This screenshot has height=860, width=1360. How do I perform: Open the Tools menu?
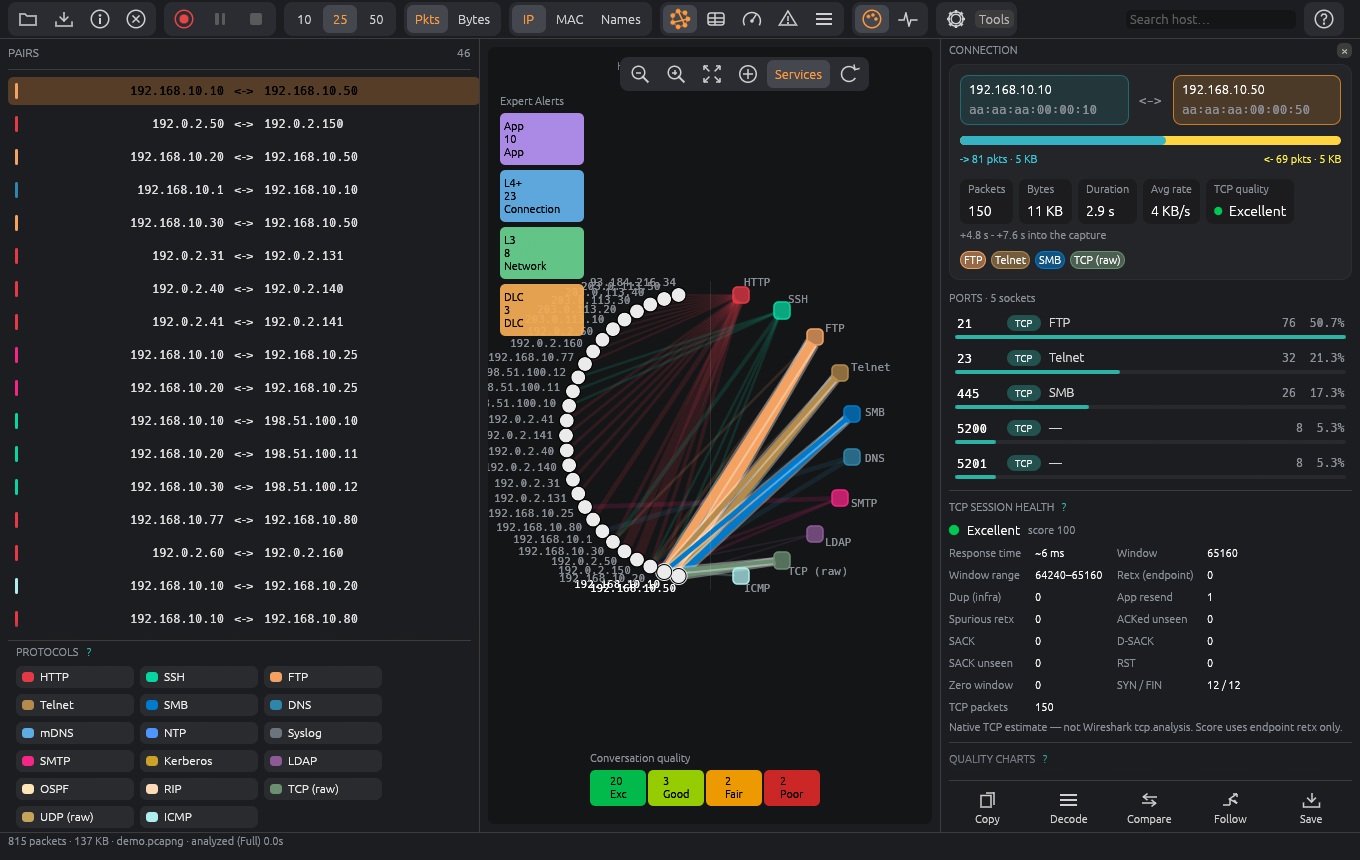click(x=994, y=19)
